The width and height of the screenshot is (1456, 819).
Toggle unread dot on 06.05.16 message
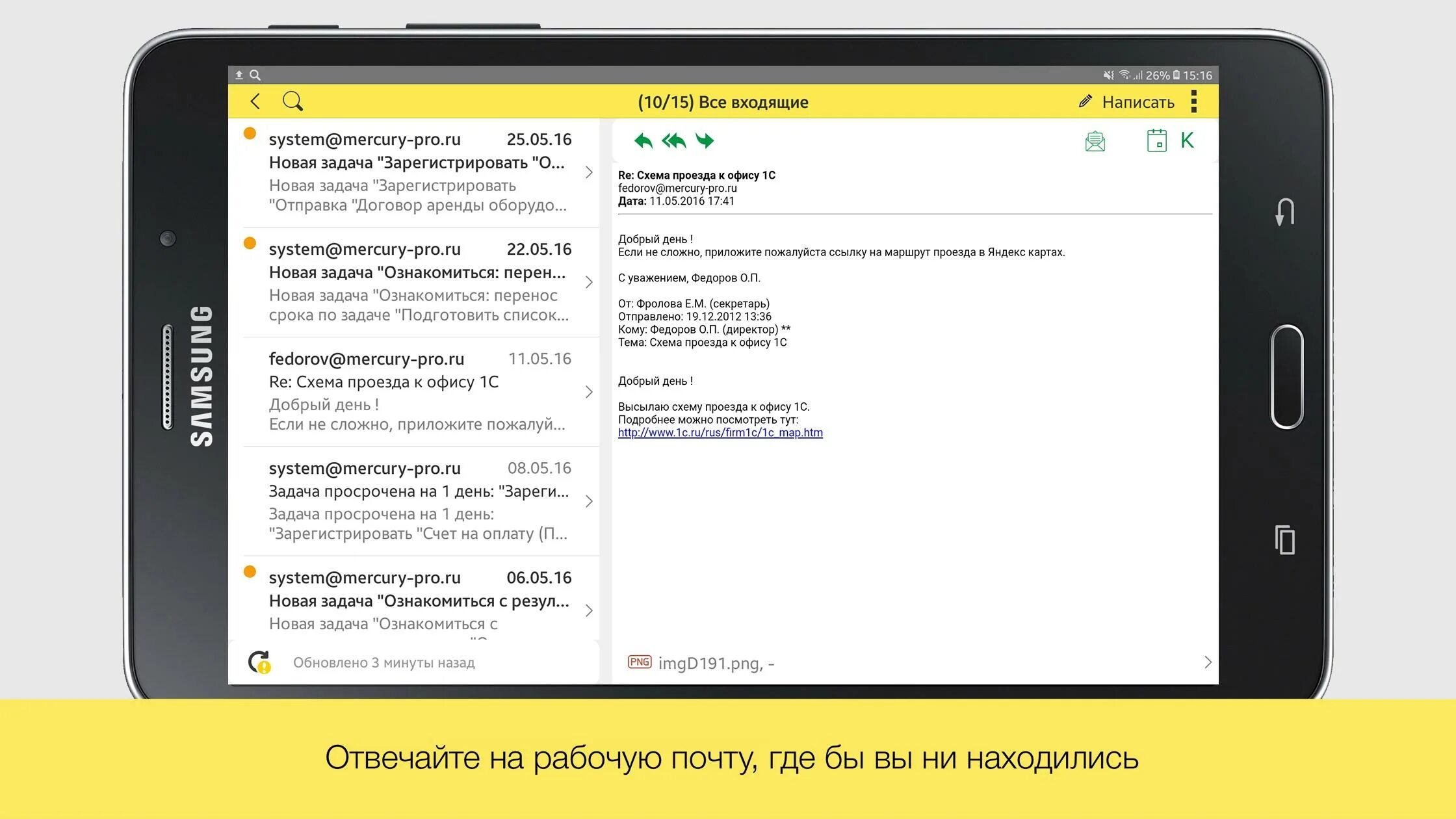point(250,572)
